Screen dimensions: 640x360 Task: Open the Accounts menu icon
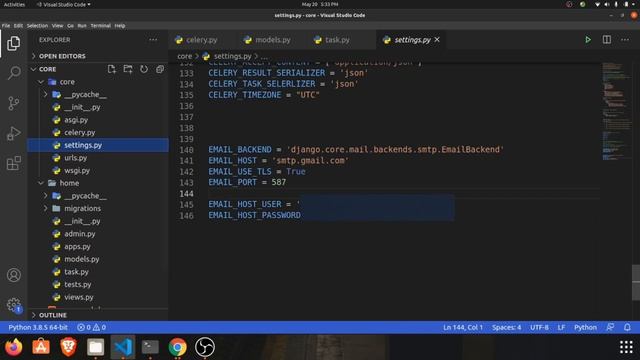(x=13, y=275)
